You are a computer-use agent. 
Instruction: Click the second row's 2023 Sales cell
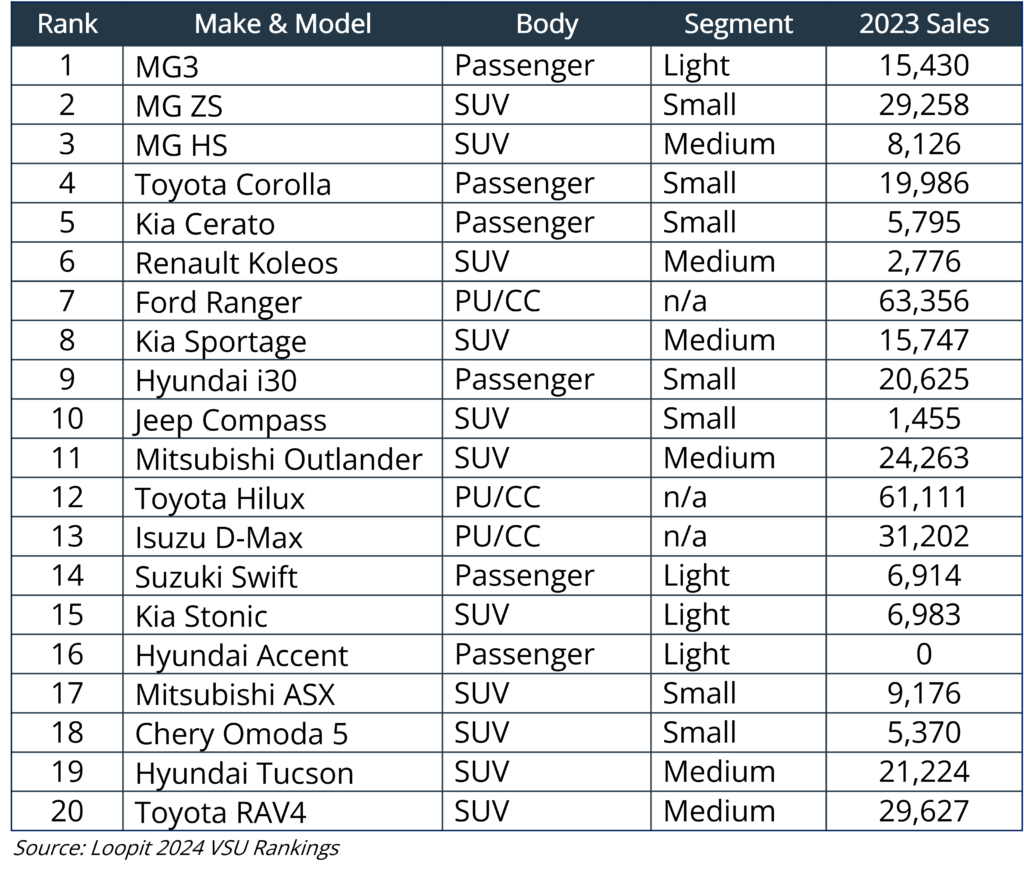pyautogui.click(x=924, y=105)
